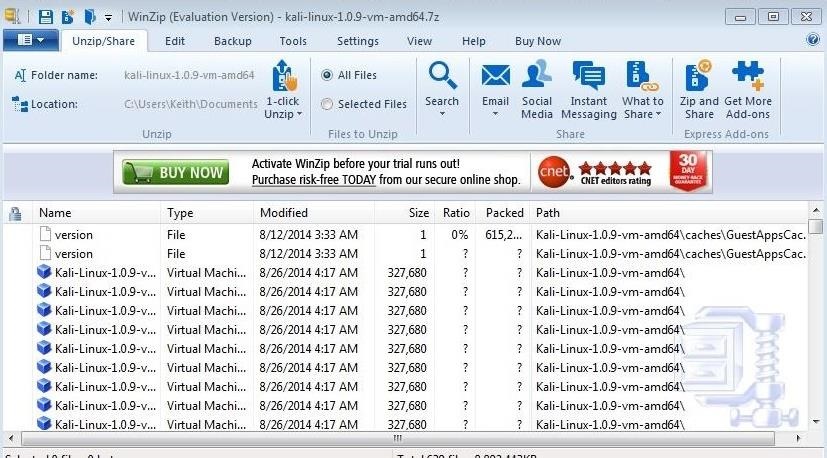Switch to the Backup tab
827x458 pixels.
pos(233,41)
